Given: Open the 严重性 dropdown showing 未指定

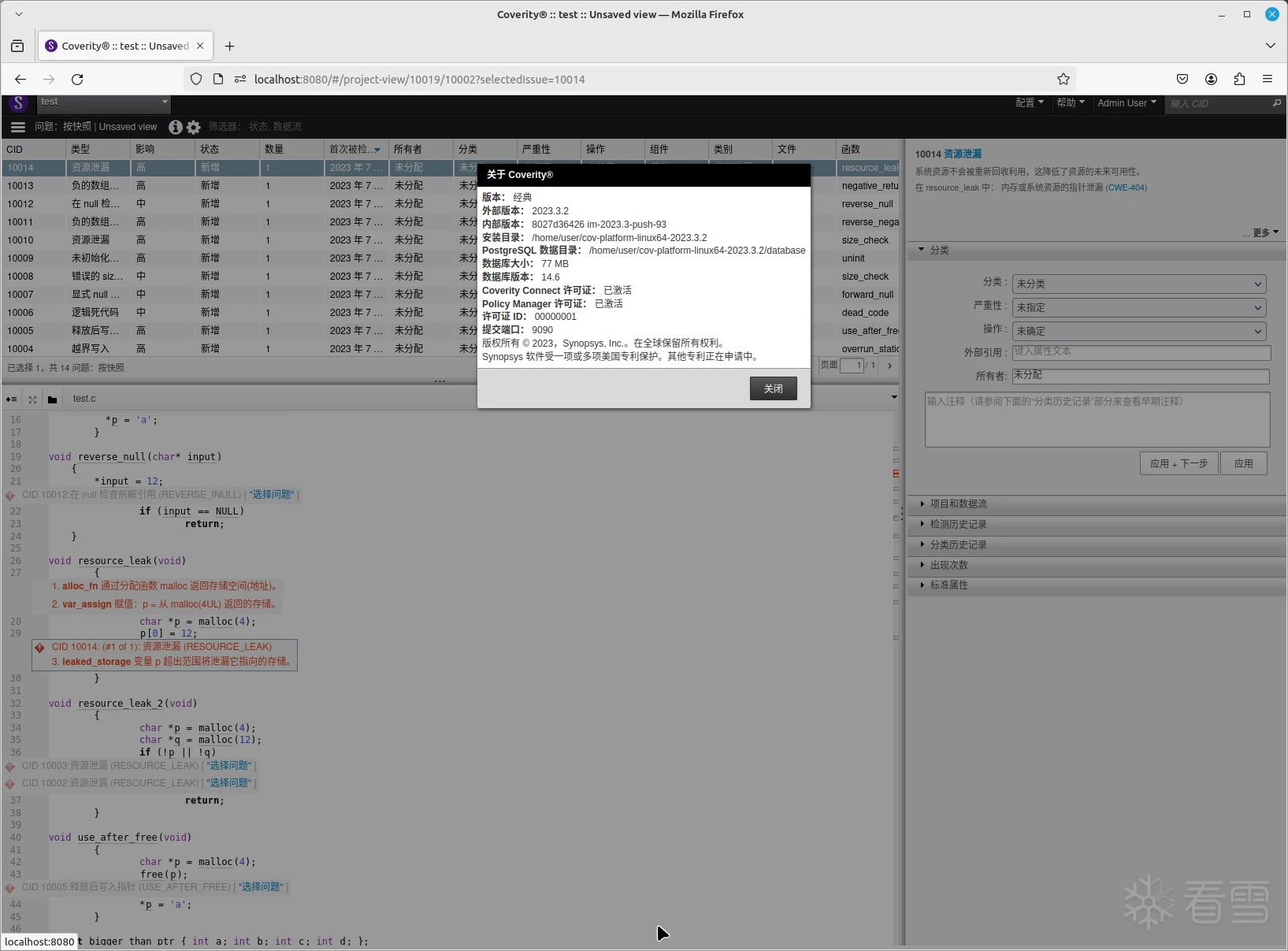Looking at the screenshot, I should [1139, 307].
